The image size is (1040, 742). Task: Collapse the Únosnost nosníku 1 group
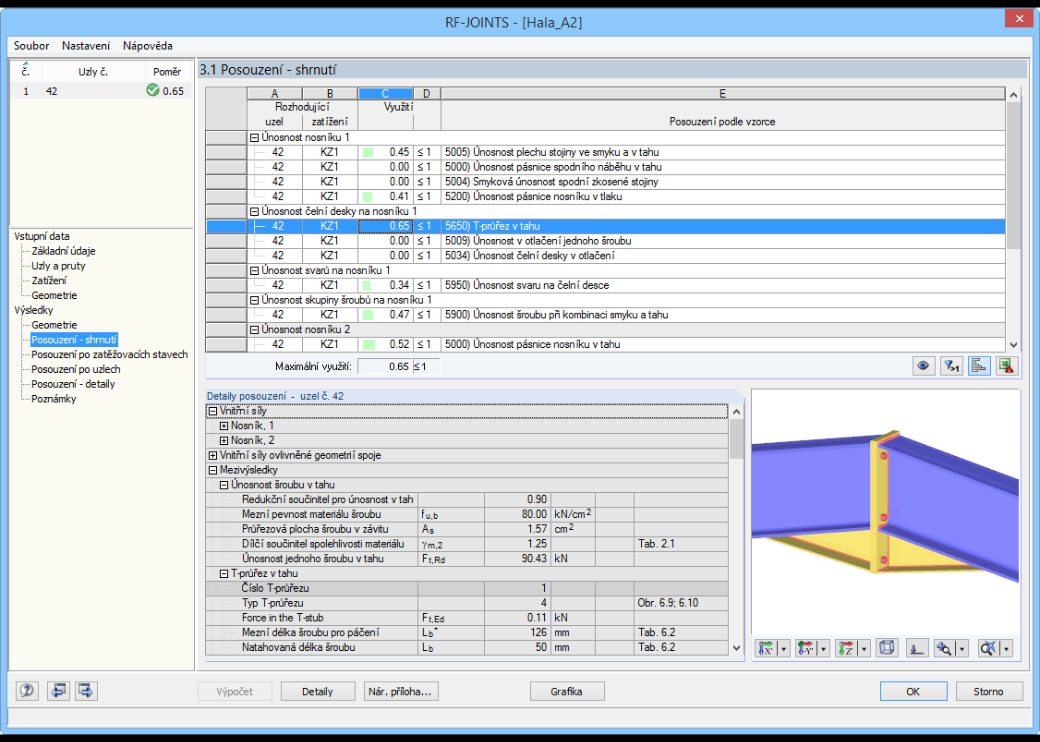[254, 138]
